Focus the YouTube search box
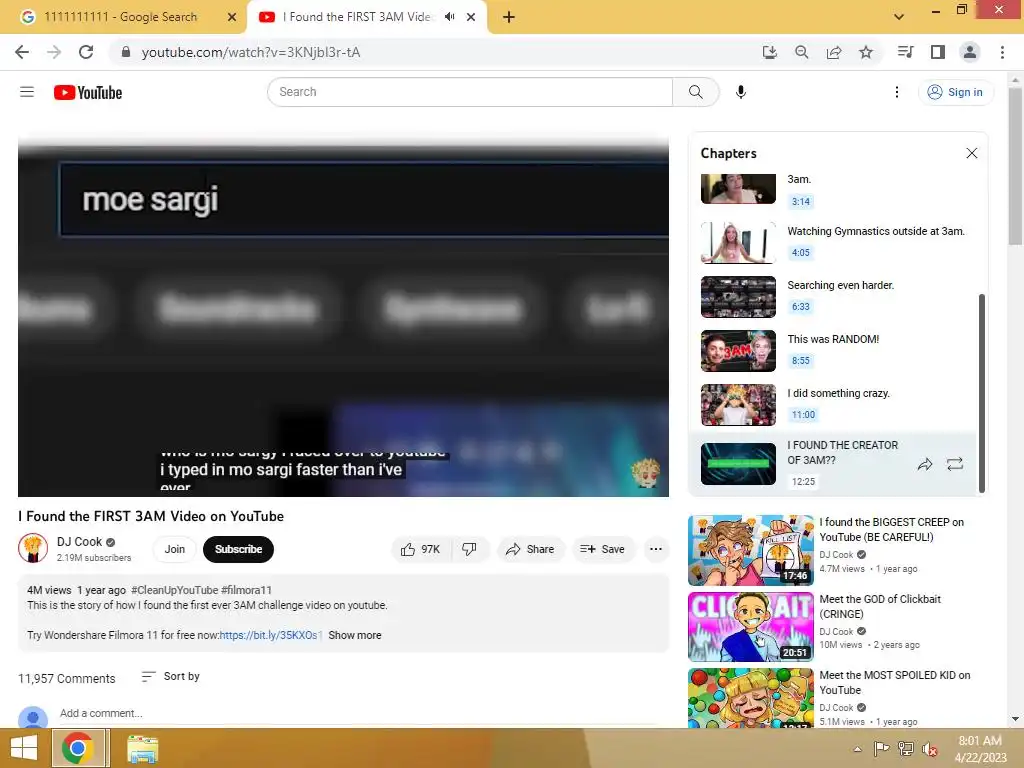The width and height of the screenshot is (1024, 768). (x=470, y=92)
